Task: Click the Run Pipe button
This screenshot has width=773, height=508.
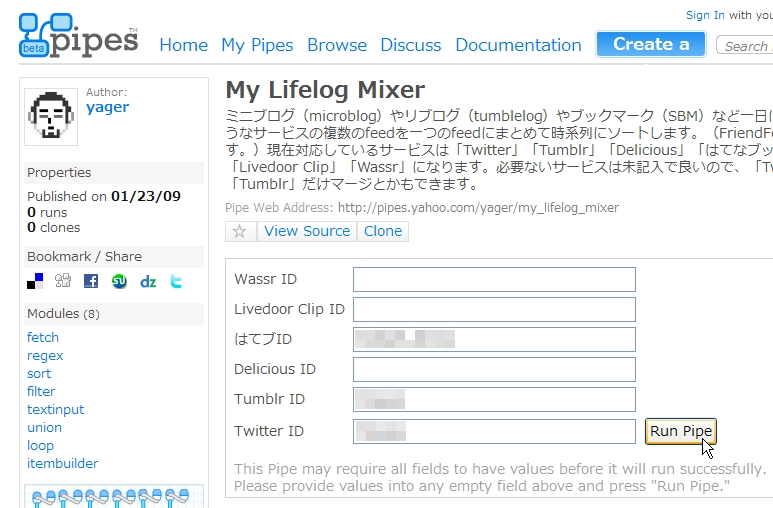Action: point(680,431)
